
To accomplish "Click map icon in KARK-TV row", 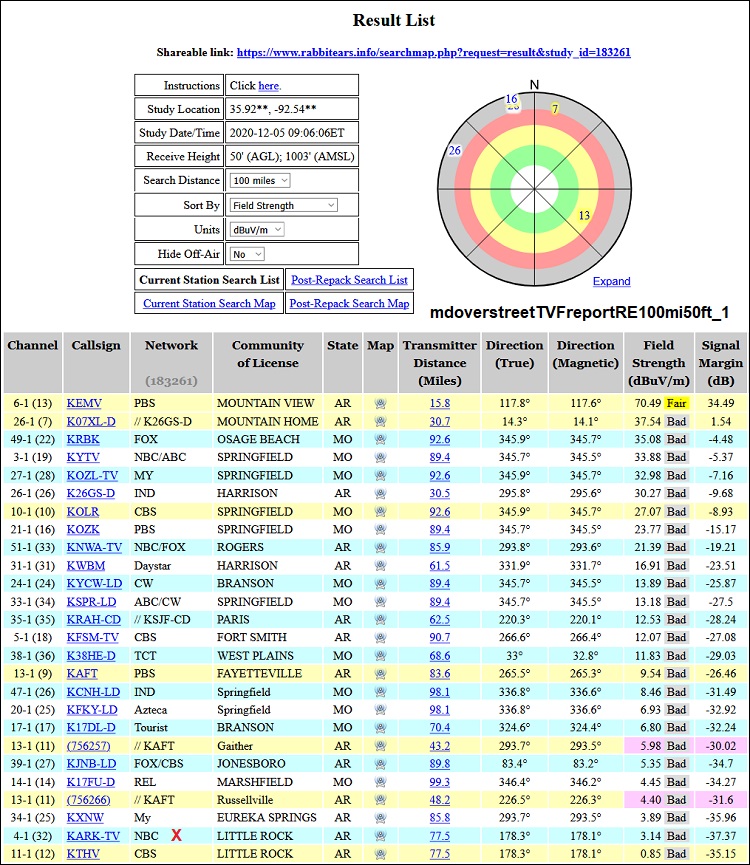I will pos(380,836).
